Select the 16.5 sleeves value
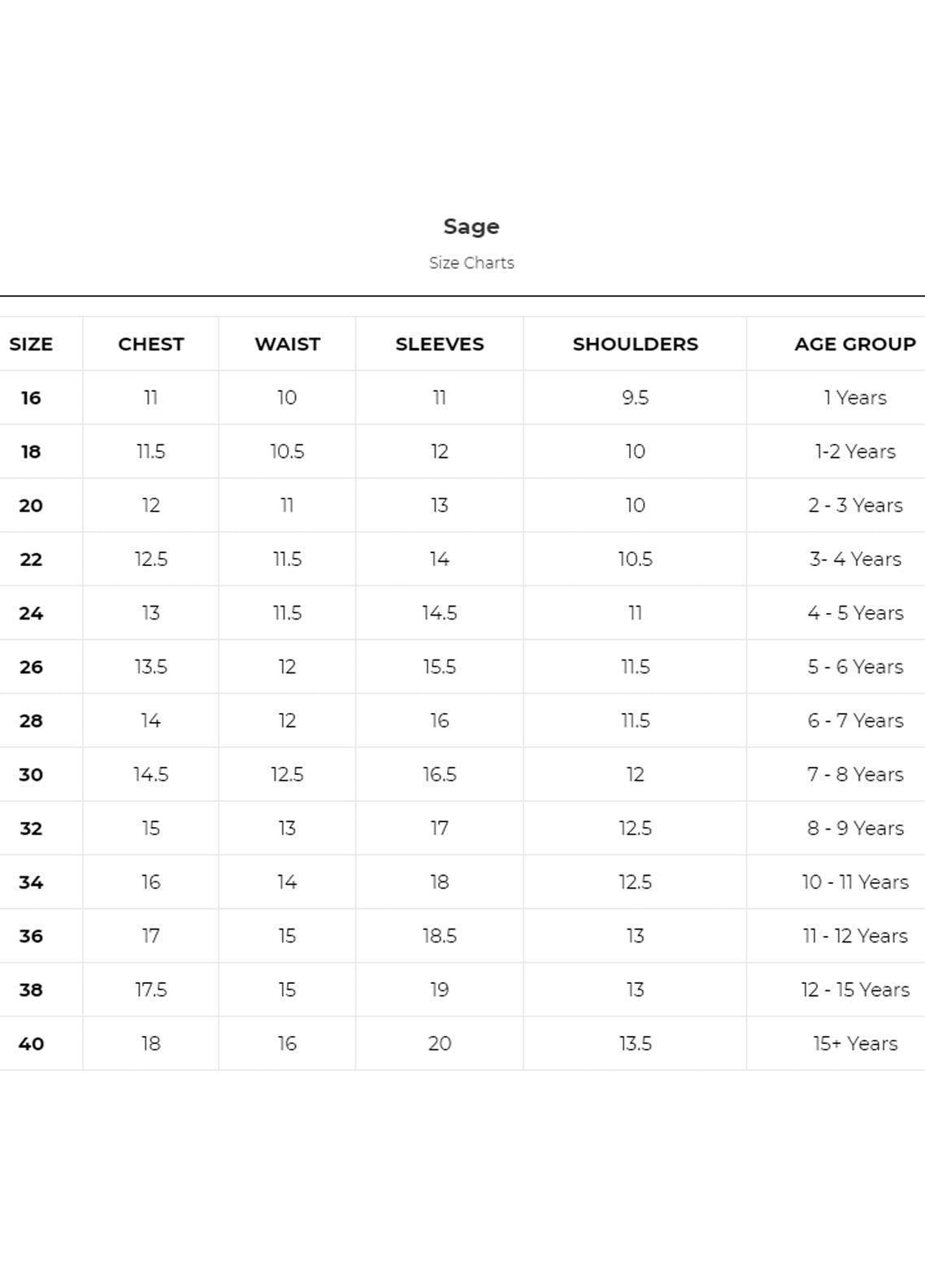The height and width of the screenshot is (1288, 925). (440, 774)
